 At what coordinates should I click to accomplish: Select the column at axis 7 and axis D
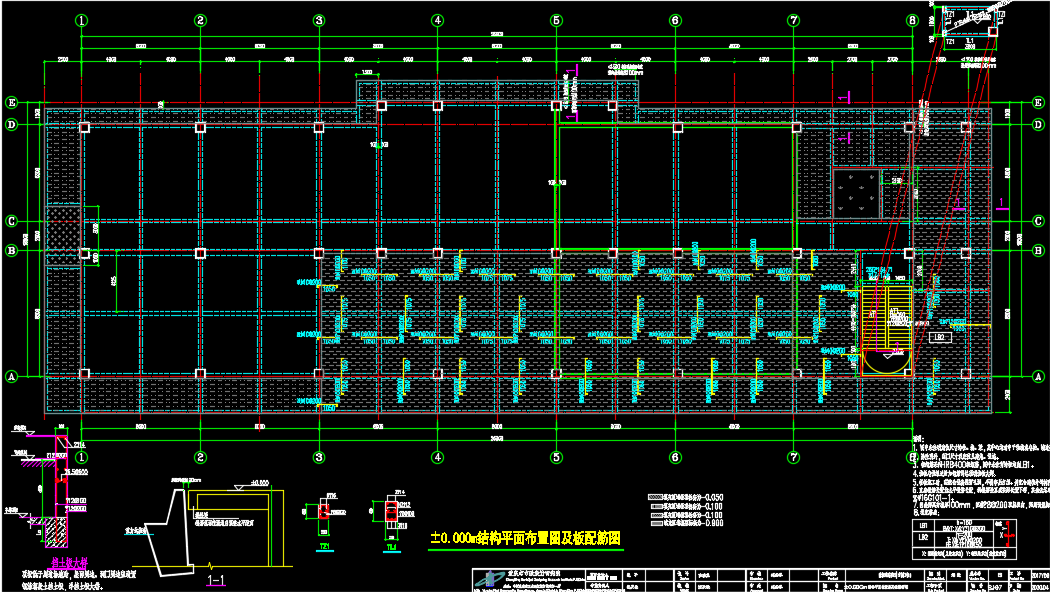pos(796,127)
